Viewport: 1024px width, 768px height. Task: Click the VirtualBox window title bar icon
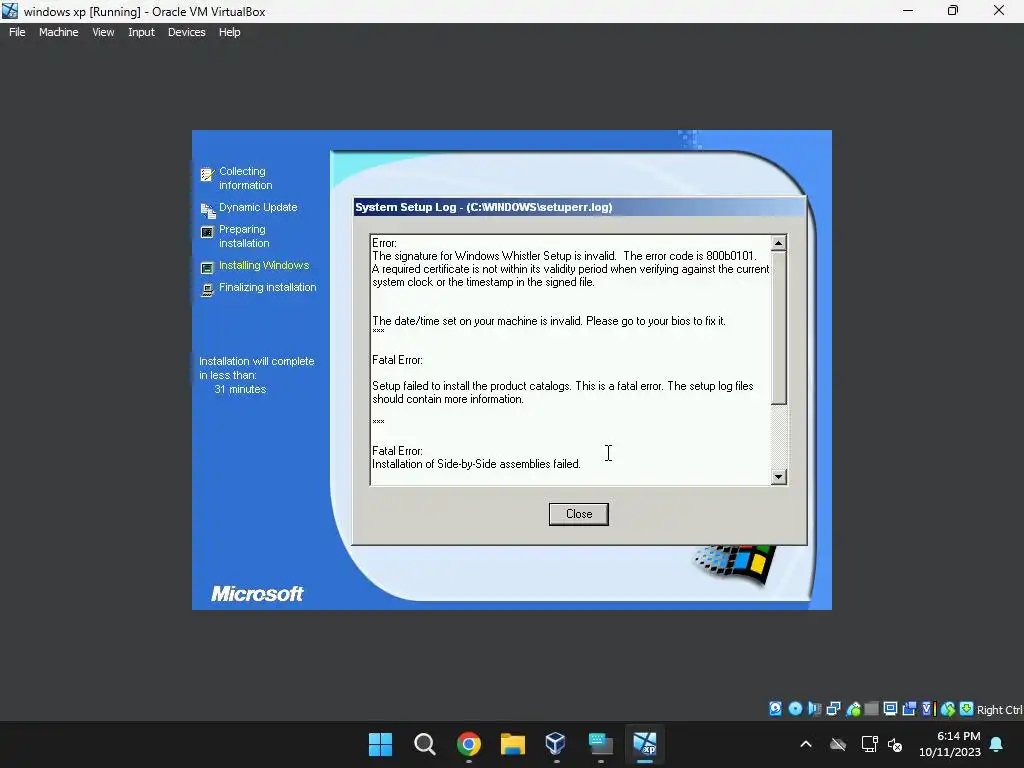[10, 11]
